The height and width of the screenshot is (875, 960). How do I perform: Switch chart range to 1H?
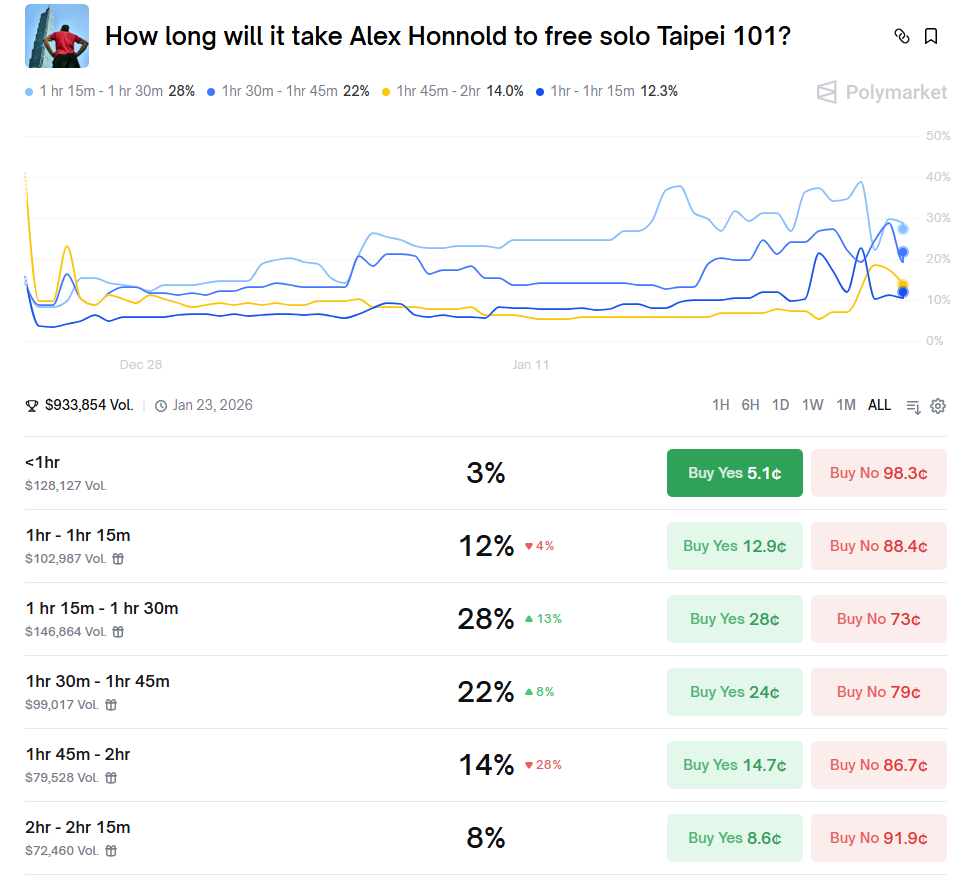(720, 405)
